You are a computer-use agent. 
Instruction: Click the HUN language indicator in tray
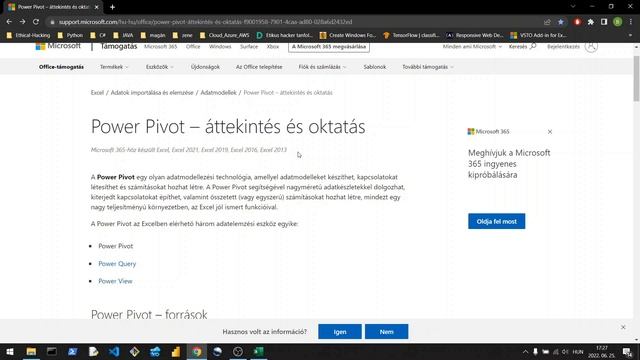(x=578, y=351)
